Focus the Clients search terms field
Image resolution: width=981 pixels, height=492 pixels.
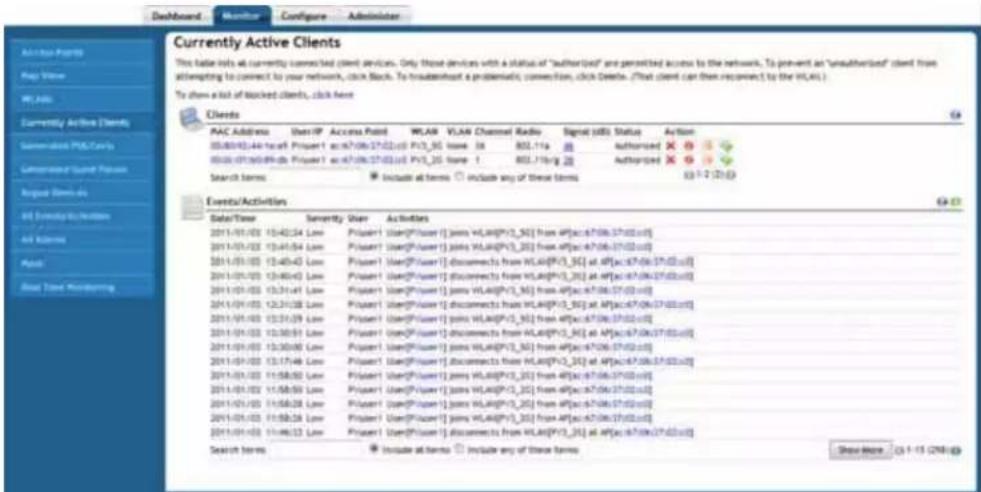point(317,177)
